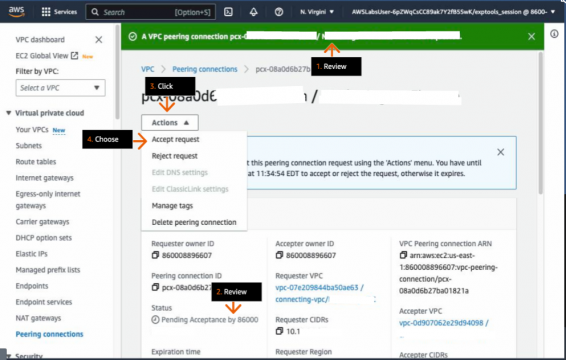Select Edit DNS settings menu item

[180, 173]
